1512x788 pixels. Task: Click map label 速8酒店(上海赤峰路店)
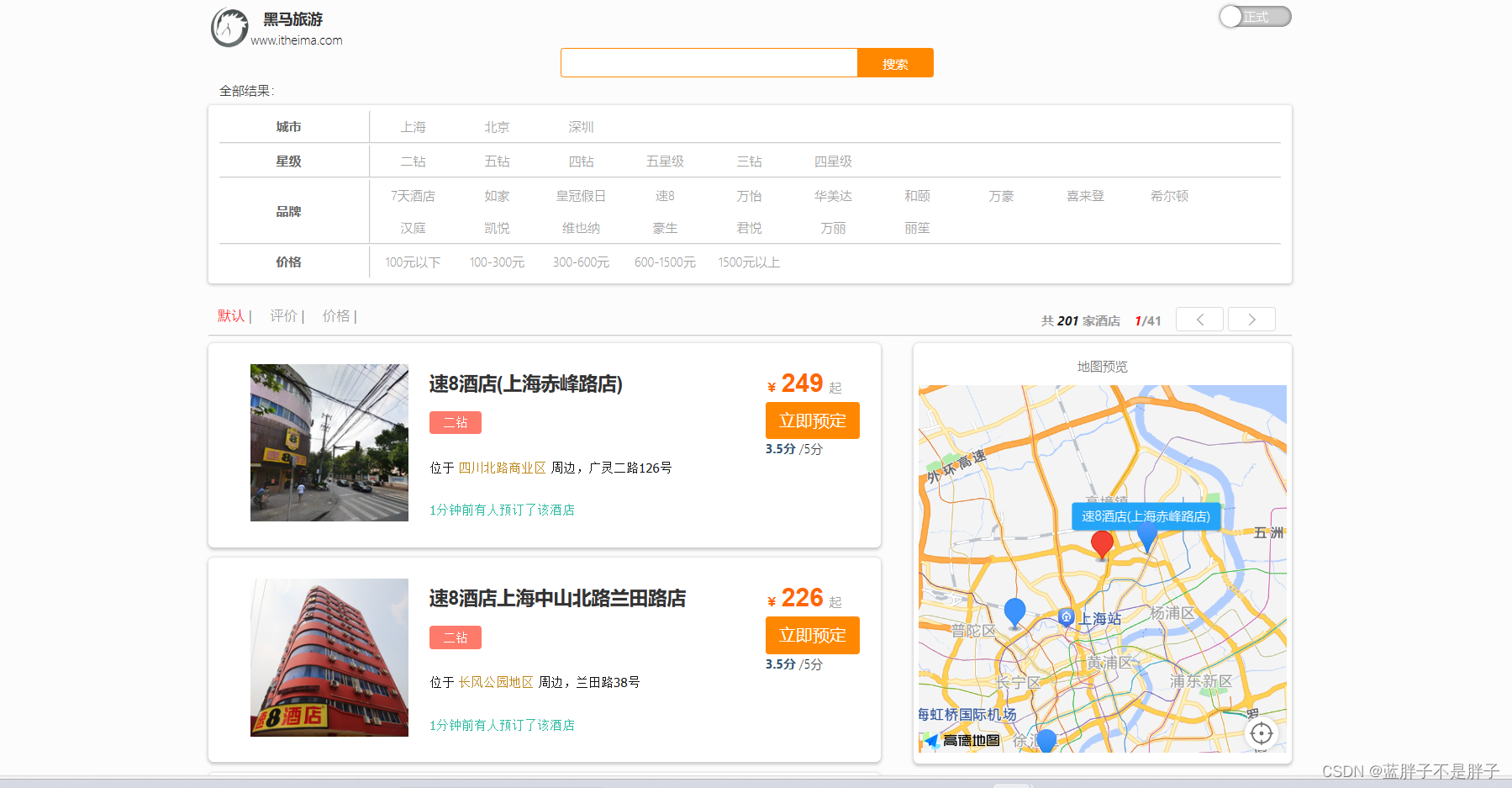1146,516
